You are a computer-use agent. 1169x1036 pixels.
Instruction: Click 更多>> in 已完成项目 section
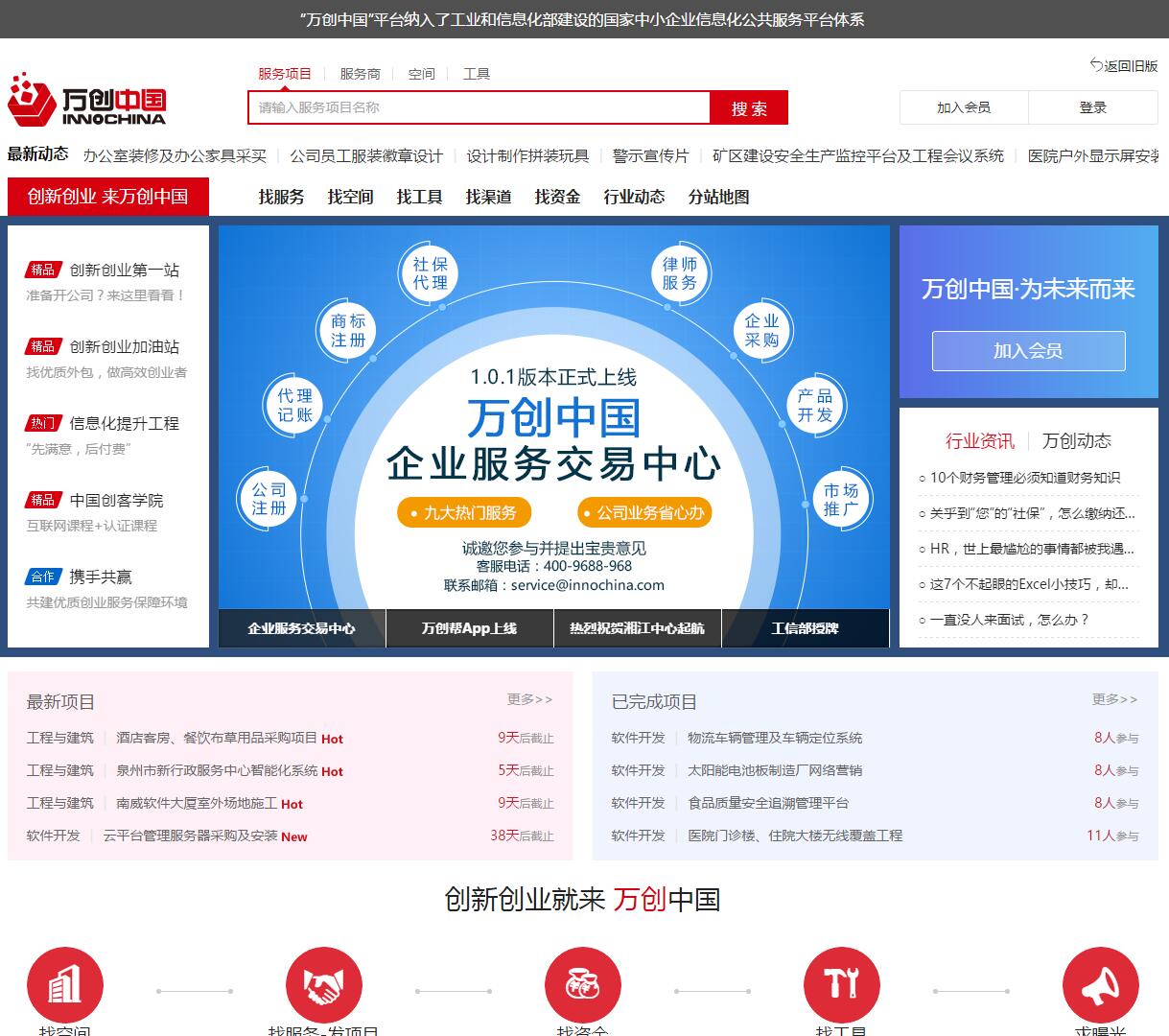point(1115,700)
